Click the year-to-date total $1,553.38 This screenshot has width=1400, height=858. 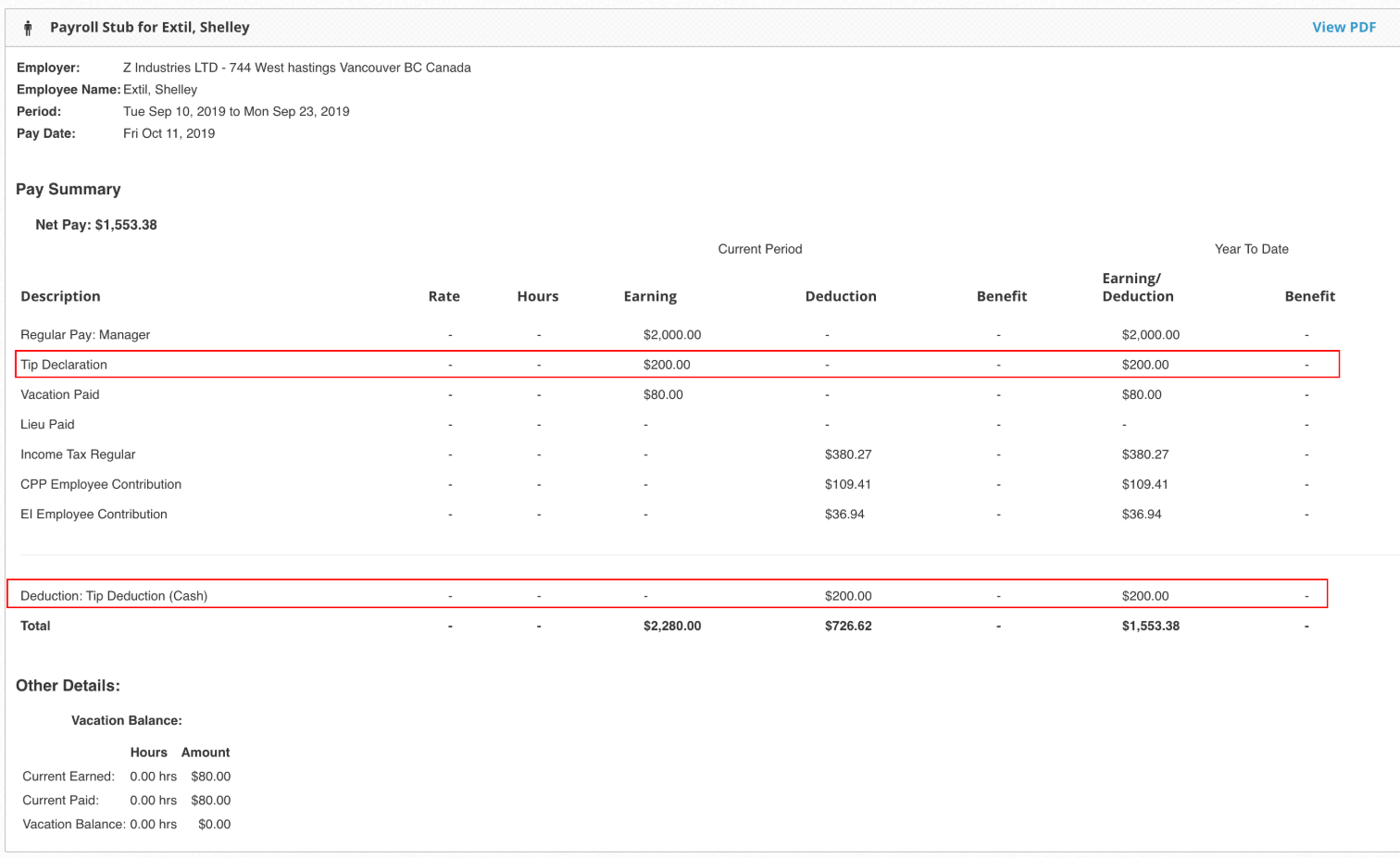1151,626
